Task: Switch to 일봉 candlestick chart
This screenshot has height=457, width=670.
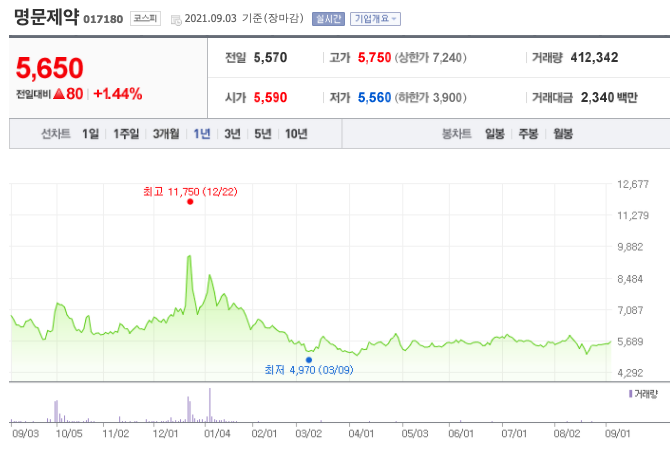Action: pos(495,134)
